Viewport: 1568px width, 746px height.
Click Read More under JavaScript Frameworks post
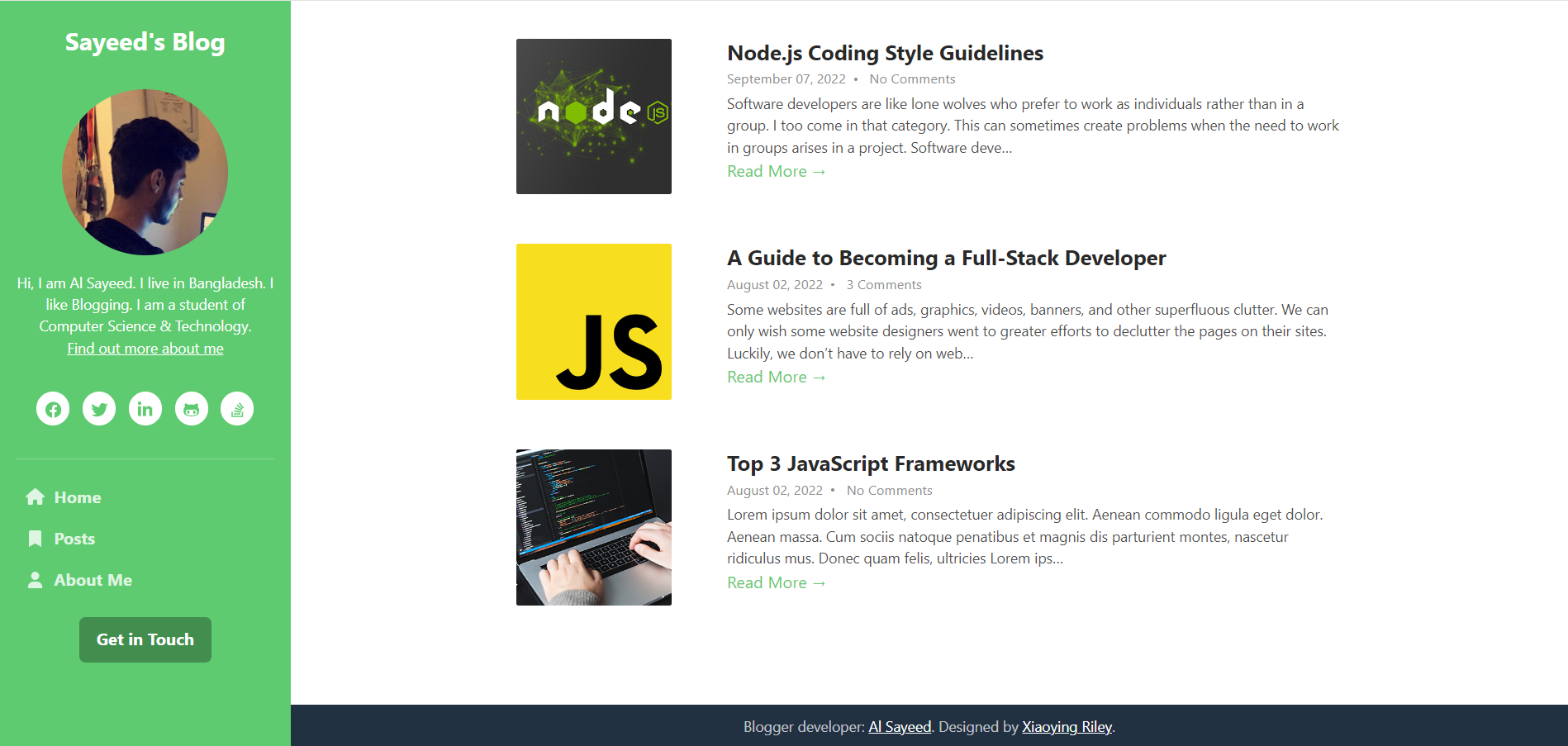[776, 582]
